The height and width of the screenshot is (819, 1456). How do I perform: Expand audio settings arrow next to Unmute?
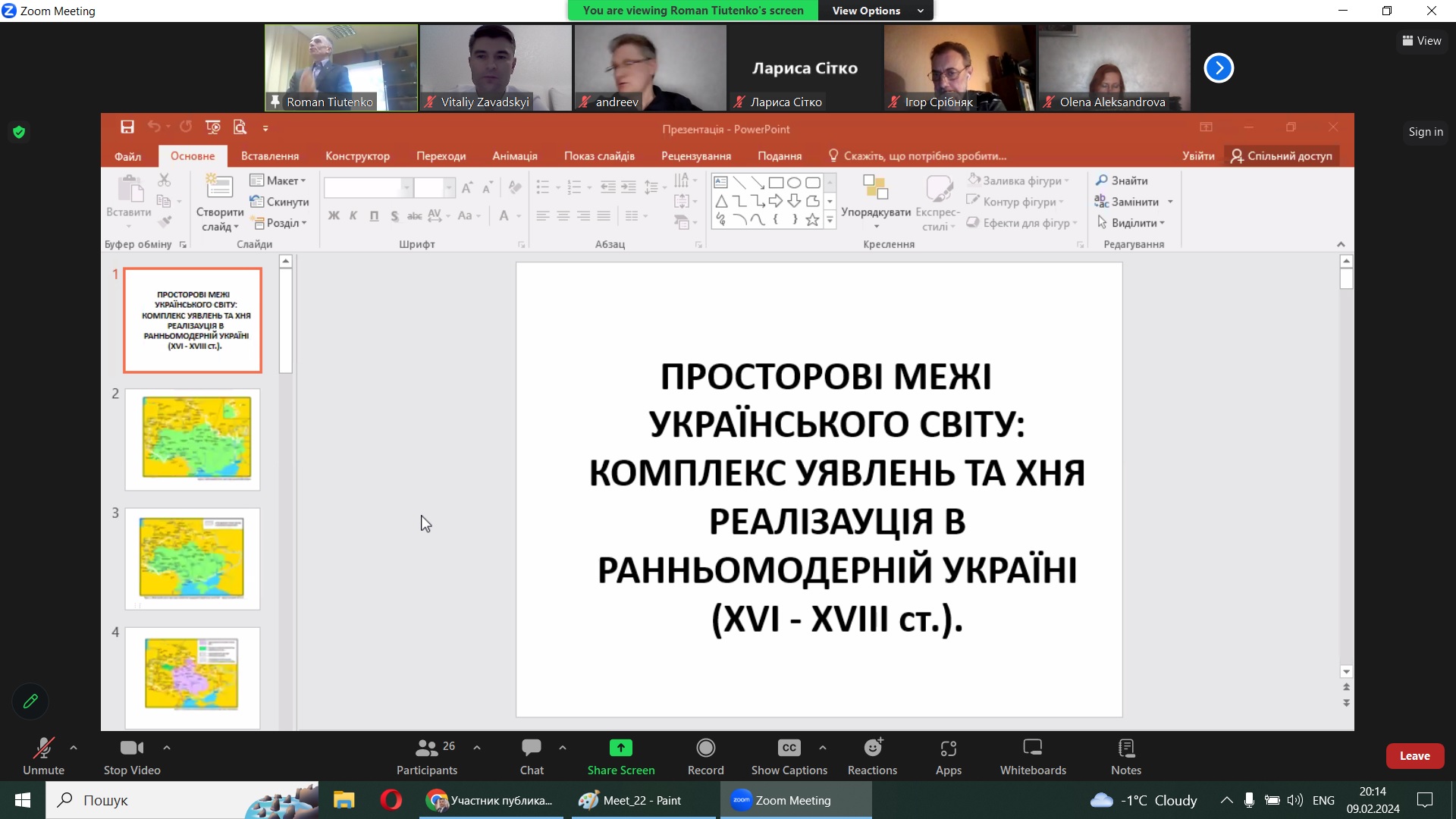pyautogui.click(x=74, y=748)
